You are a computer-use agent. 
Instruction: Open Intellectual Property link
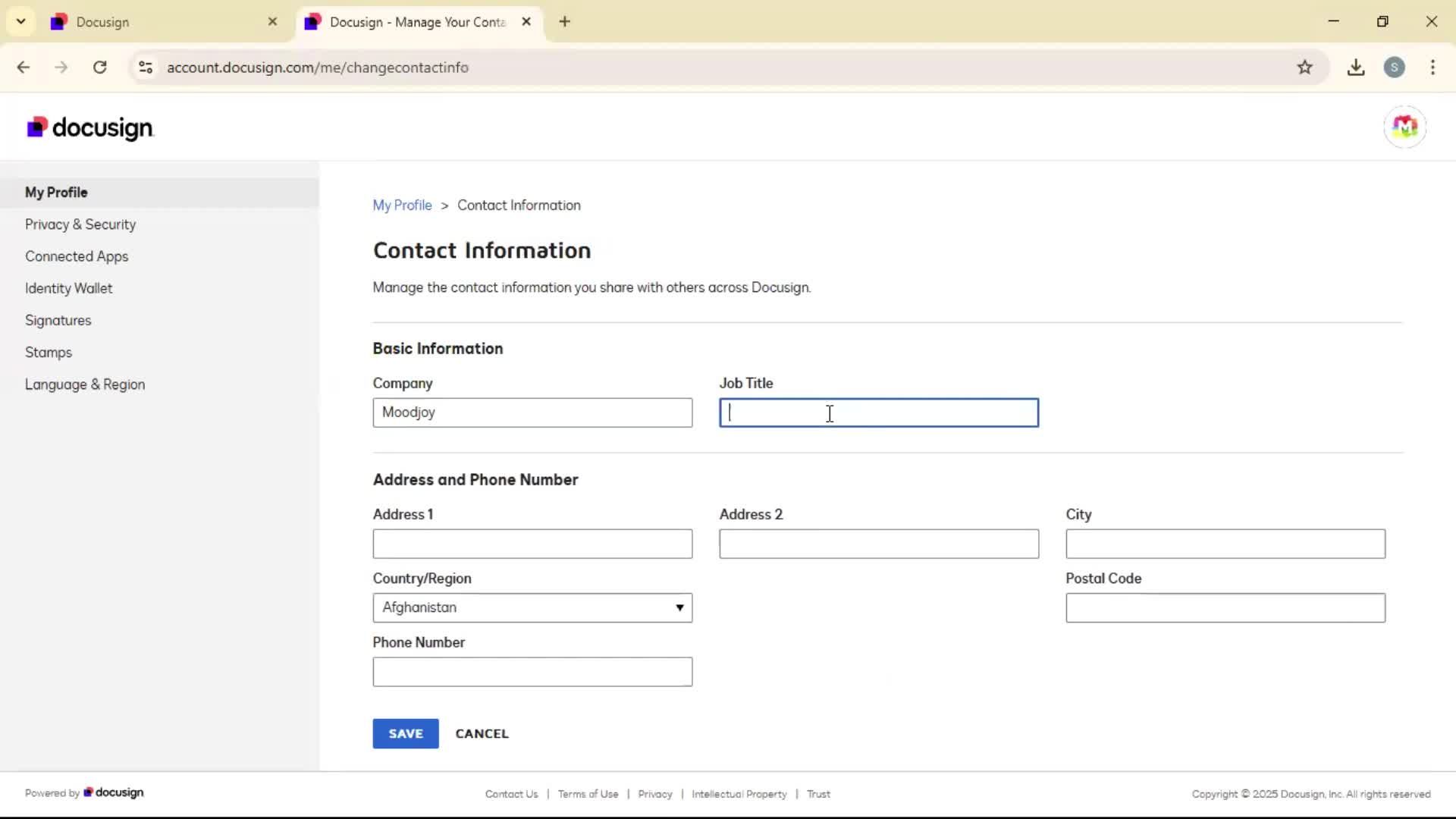(739, 794)
